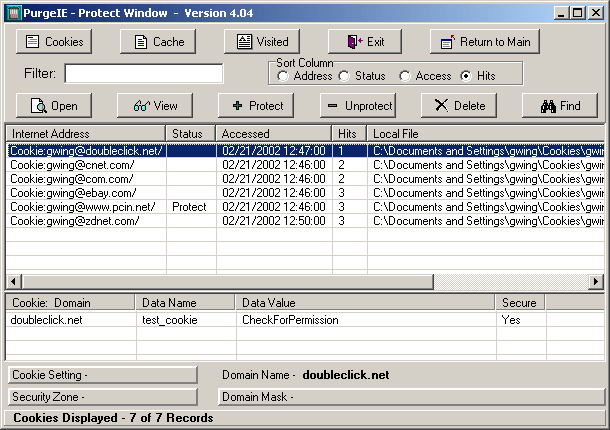This screenshot has width=610, height=430.
Task: Select Hits sort radio button
Action: [466, 76]
